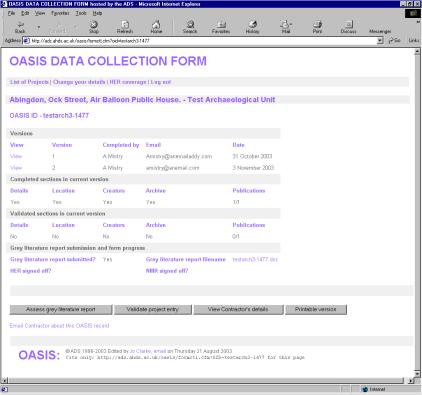
Task: Click the vertical scrollbar up arrow
Action: 417,52
